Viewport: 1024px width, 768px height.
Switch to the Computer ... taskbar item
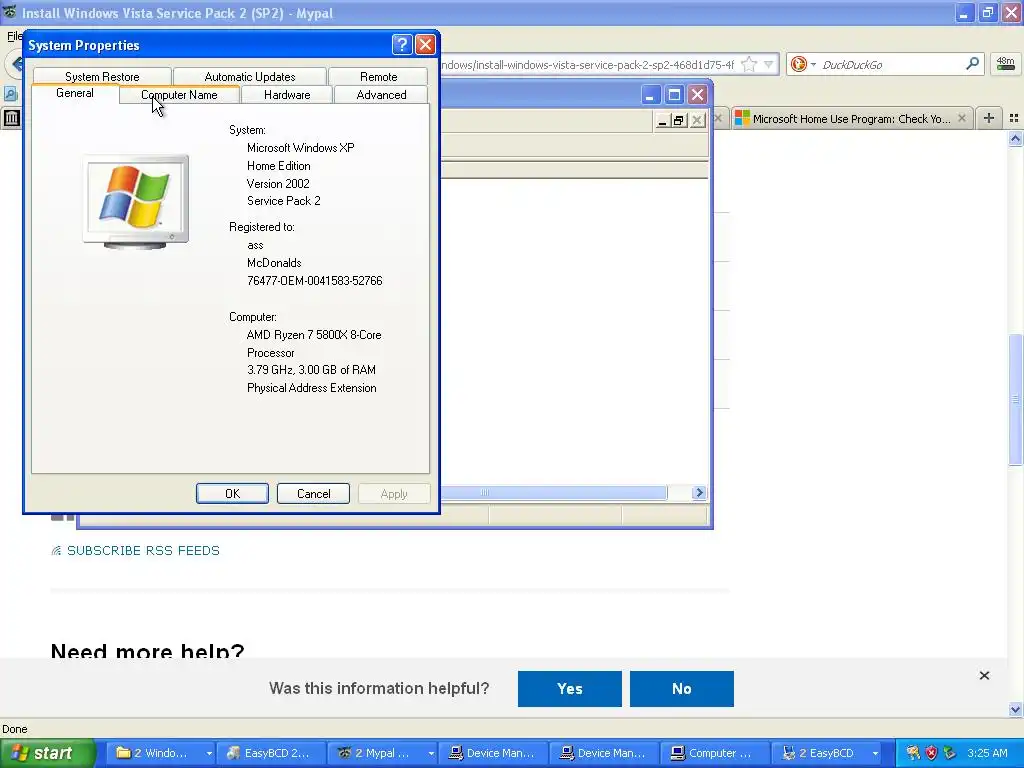(x=715, y=753)
